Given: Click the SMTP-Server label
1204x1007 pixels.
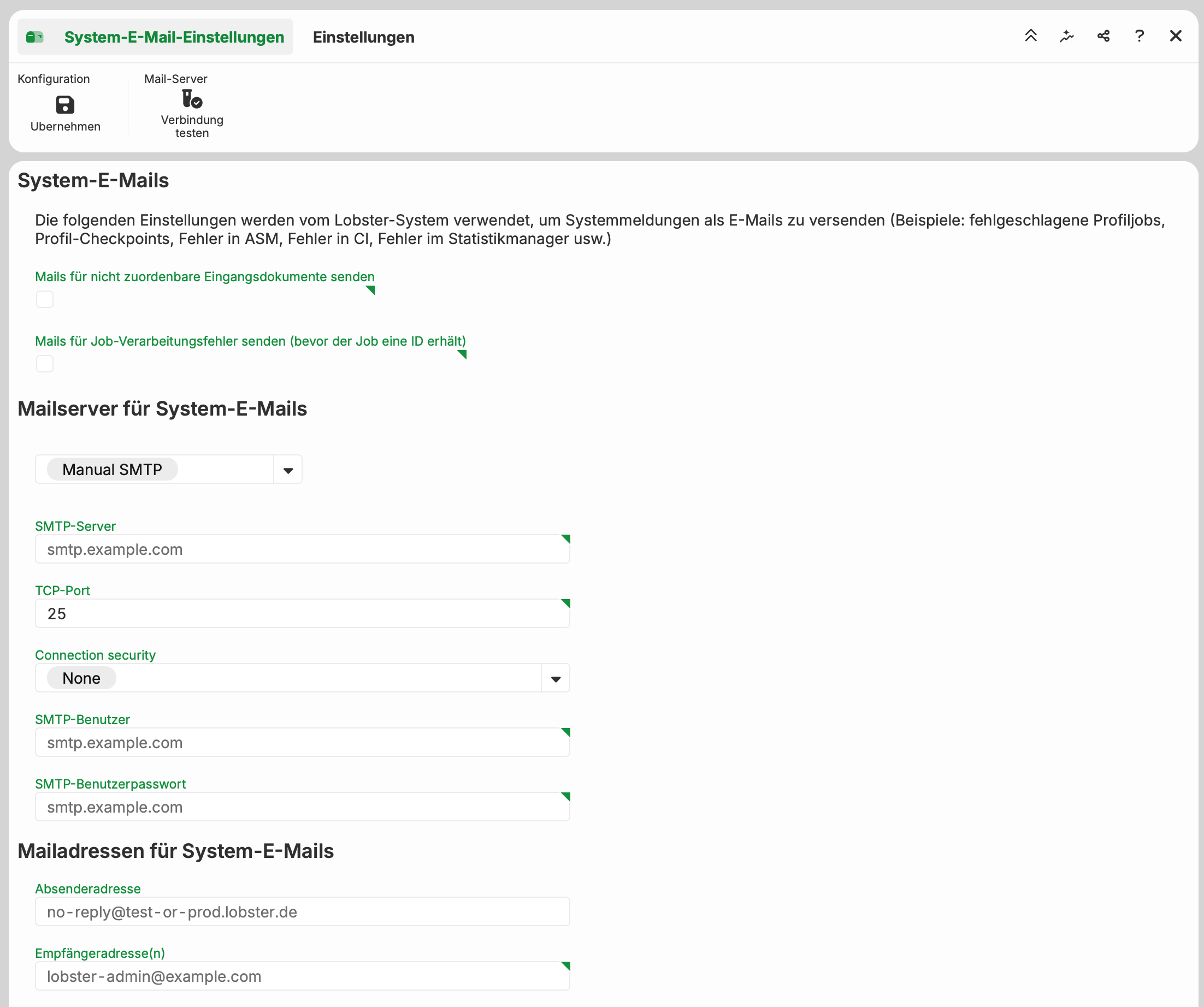Looking at the screenshot, I should pyautogui.click(x=75, y=525).
